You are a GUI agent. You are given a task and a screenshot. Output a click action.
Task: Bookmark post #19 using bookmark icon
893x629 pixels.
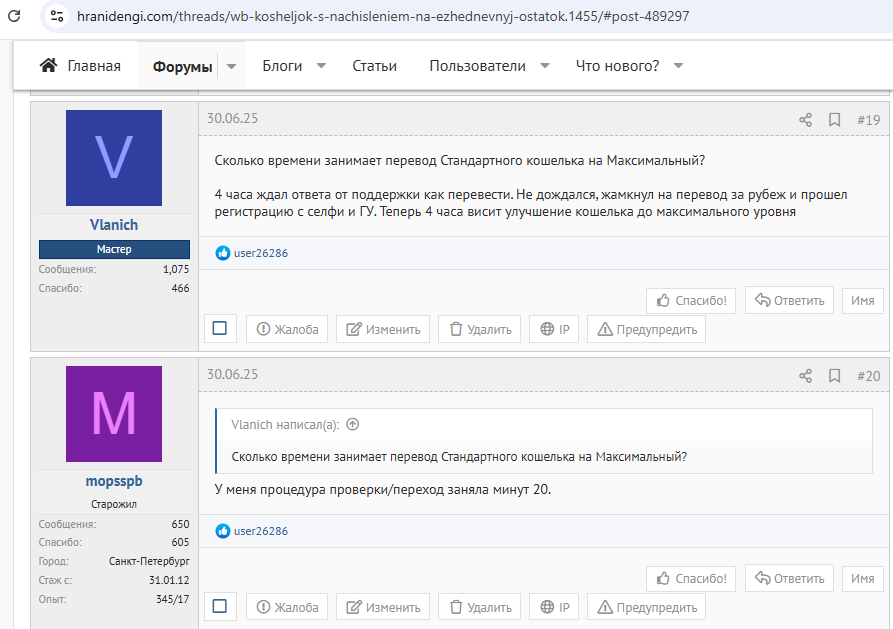tap(834, 120)
